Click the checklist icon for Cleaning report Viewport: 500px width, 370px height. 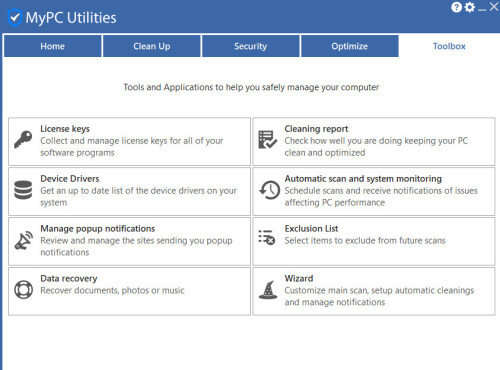point(267,140)
